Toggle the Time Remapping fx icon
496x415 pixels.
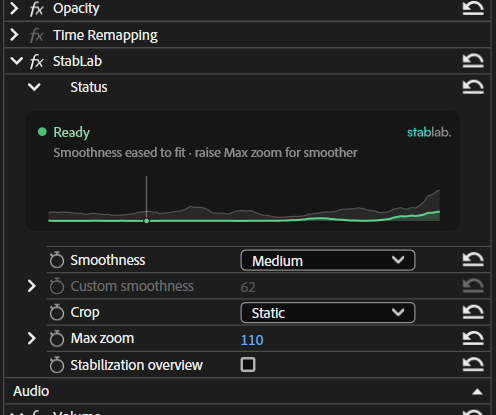37,35
